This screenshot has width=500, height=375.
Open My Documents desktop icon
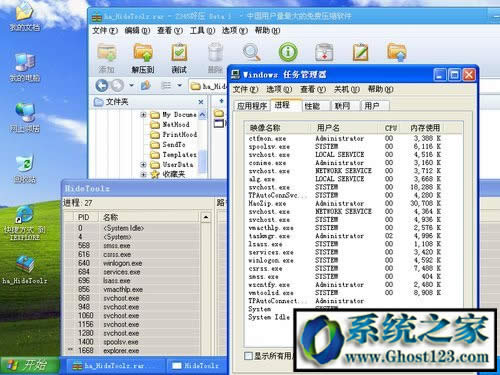(25, 16)
